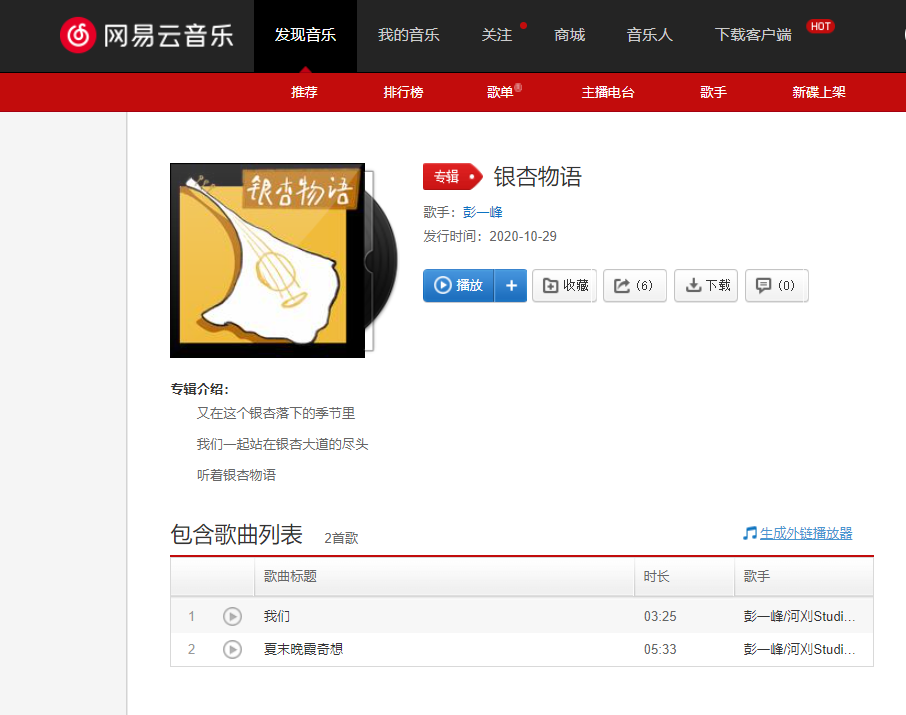Select the 歌单 playlists tab
The height and width of the screenshot is (715, 906).
point(501,92)
